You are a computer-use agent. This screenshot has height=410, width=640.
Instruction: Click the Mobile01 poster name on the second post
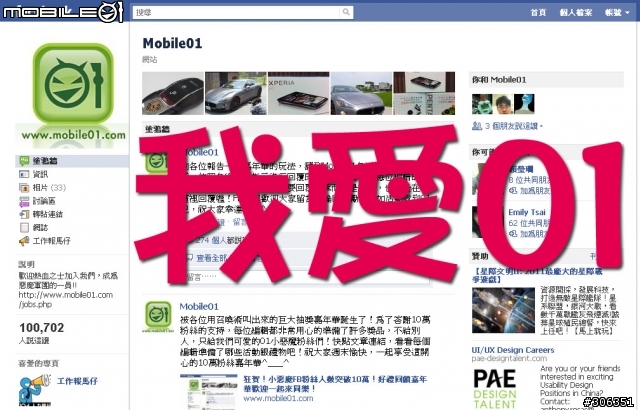199,306
